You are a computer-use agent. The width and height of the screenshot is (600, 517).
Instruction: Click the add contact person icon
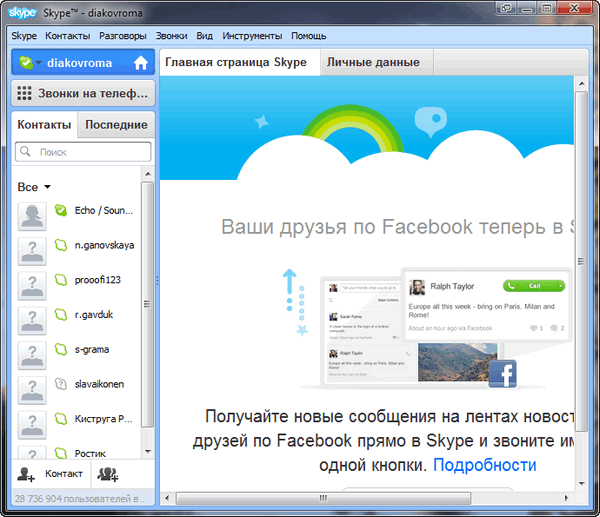(x=26, y=474)
